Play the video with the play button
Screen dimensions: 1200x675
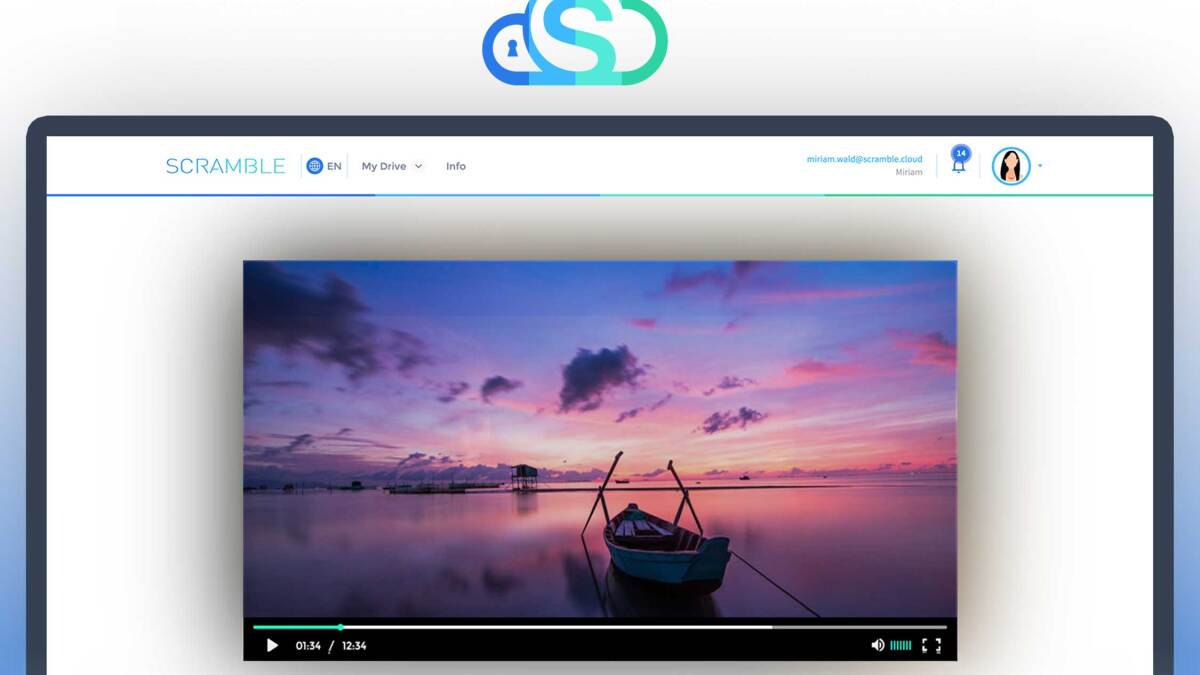pyautogui.click(x=272, y=646)
